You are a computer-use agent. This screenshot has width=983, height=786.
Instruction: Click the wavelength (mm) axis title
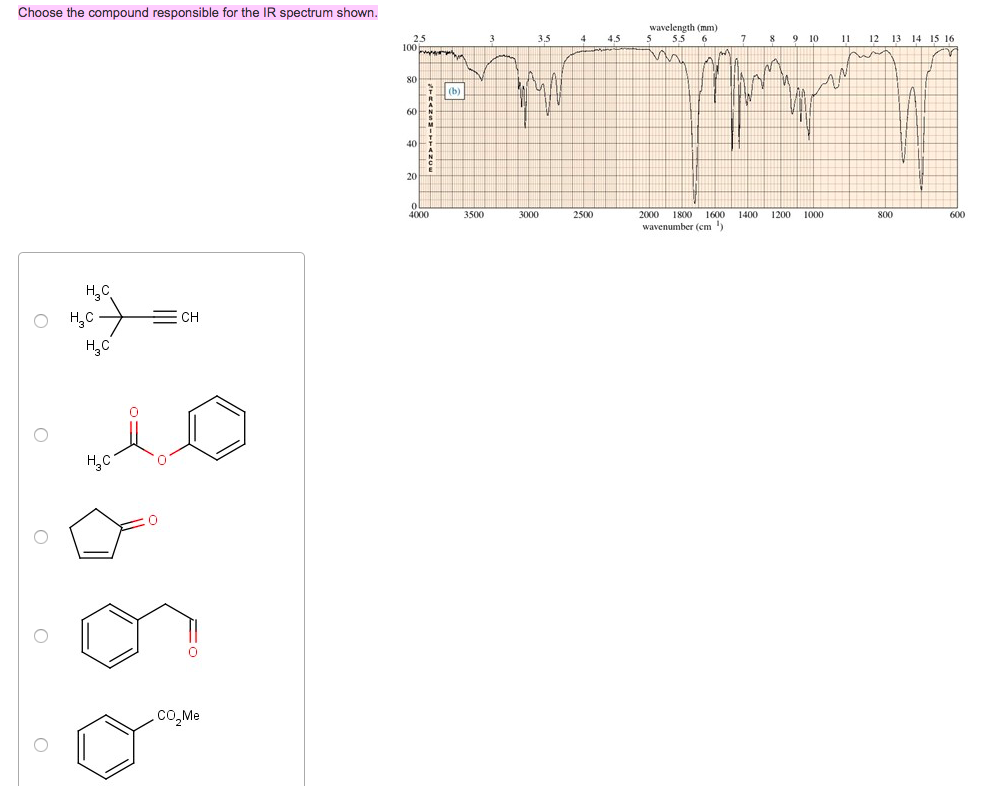click(x=685, y=29)
